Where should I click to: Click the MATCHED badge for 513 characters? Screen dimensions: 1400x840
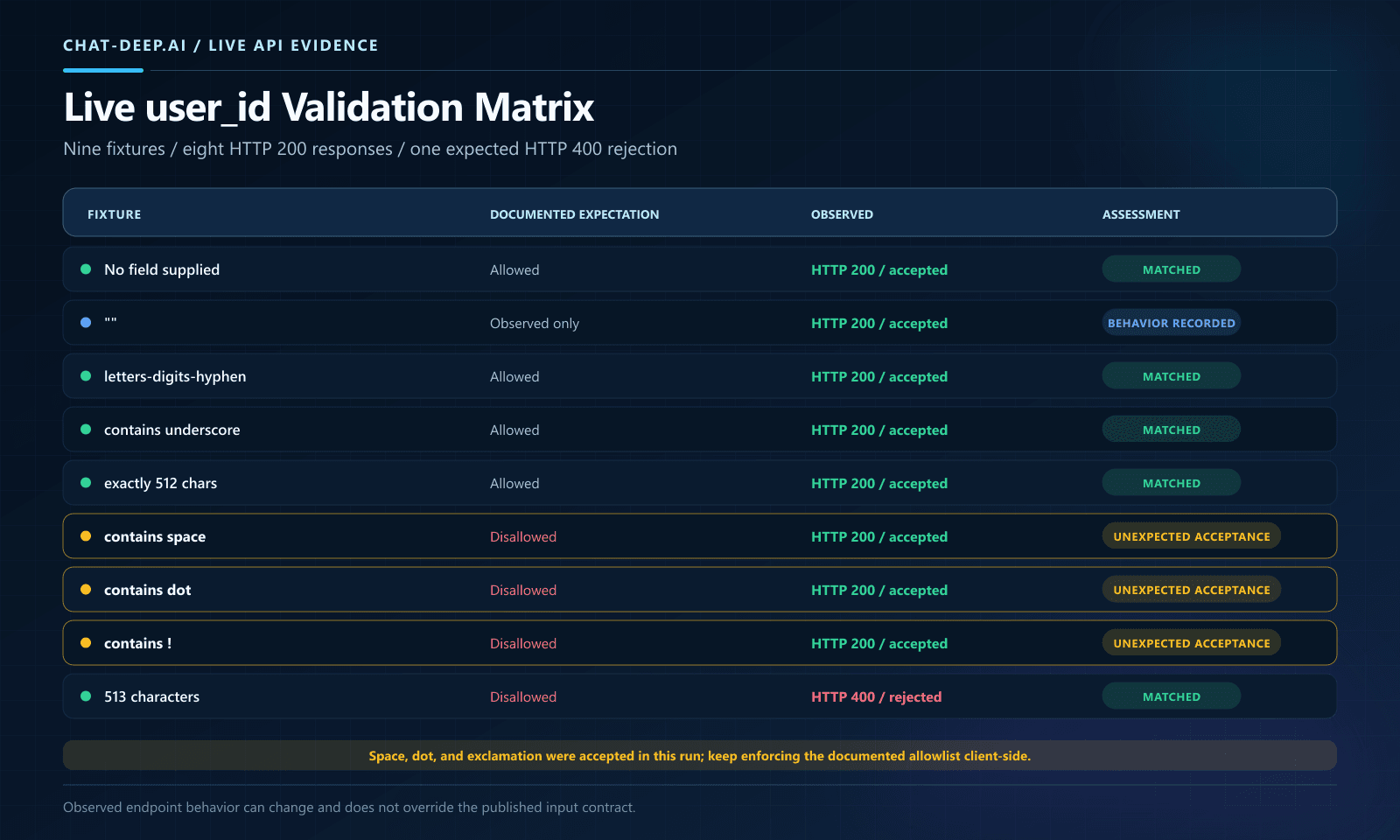(1172, 696)
